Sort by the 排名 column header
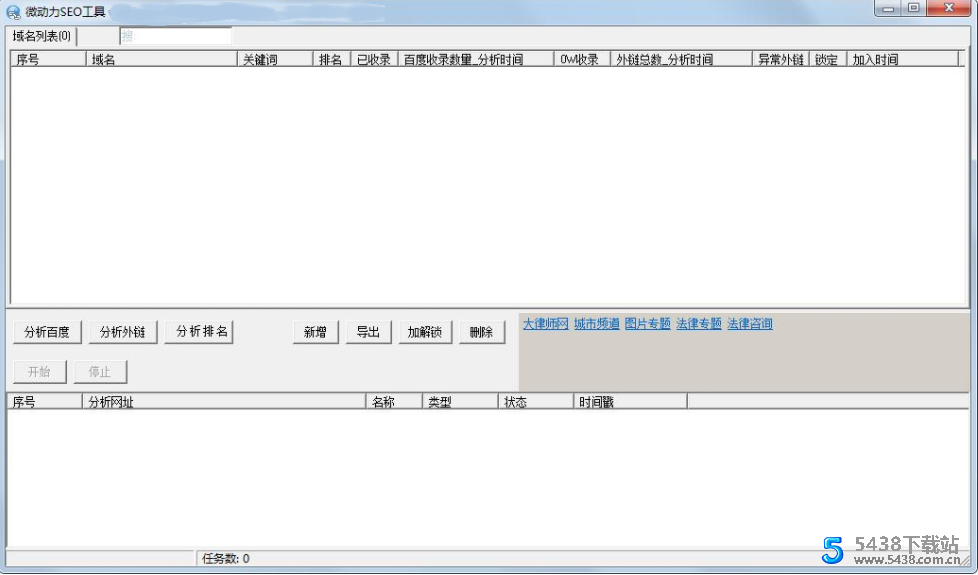This screenshot has width=978, height=575. click(x=332, y=59)
